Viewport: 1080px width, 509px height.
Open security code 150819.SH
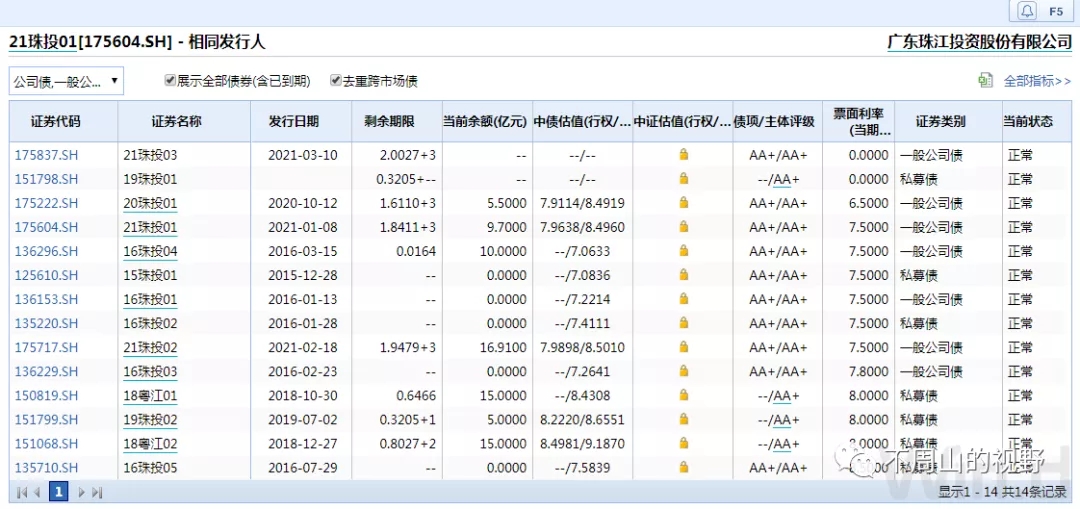click(x=47, y=396)
